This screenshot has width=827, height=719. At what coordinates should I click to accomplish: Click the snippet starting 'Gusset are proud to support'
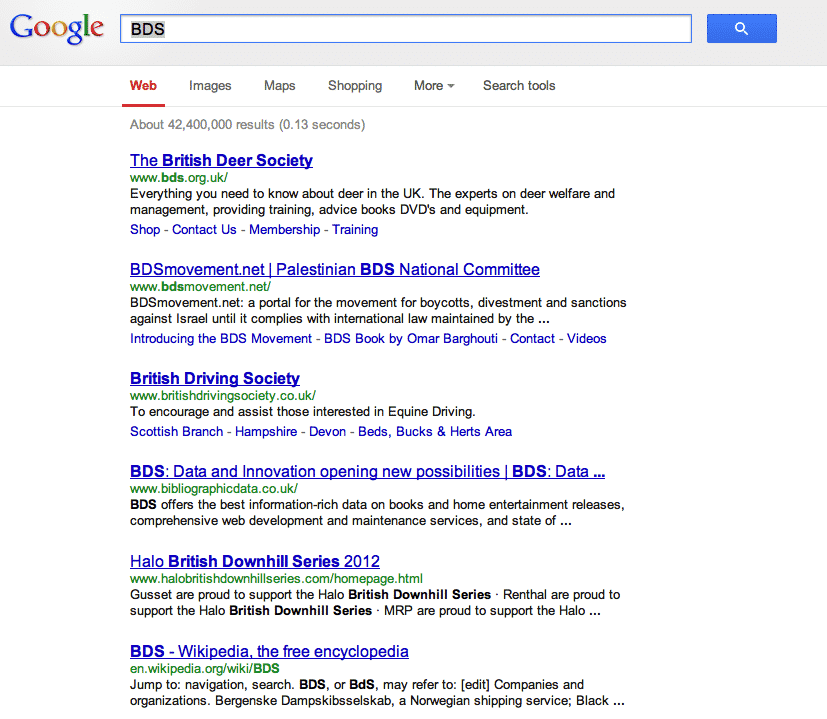click(x=375, y=603)
